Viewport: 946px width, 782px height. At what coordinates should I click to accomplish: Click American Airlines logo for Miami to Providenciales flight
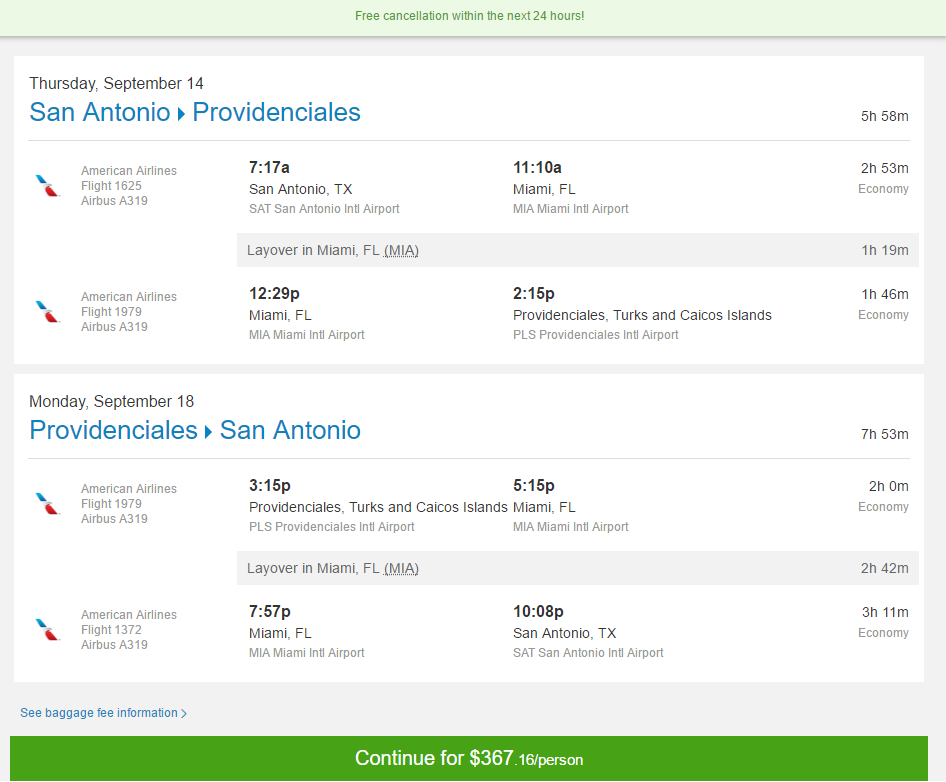48,311
